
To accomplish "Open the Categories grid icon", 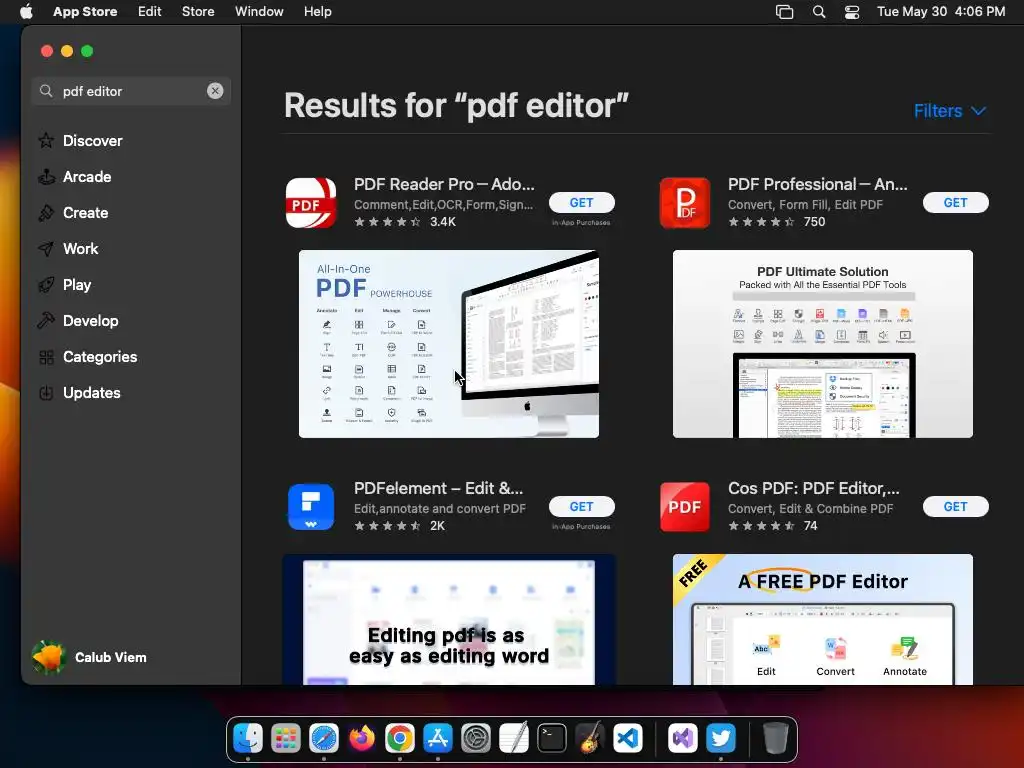I will point(46,357).
